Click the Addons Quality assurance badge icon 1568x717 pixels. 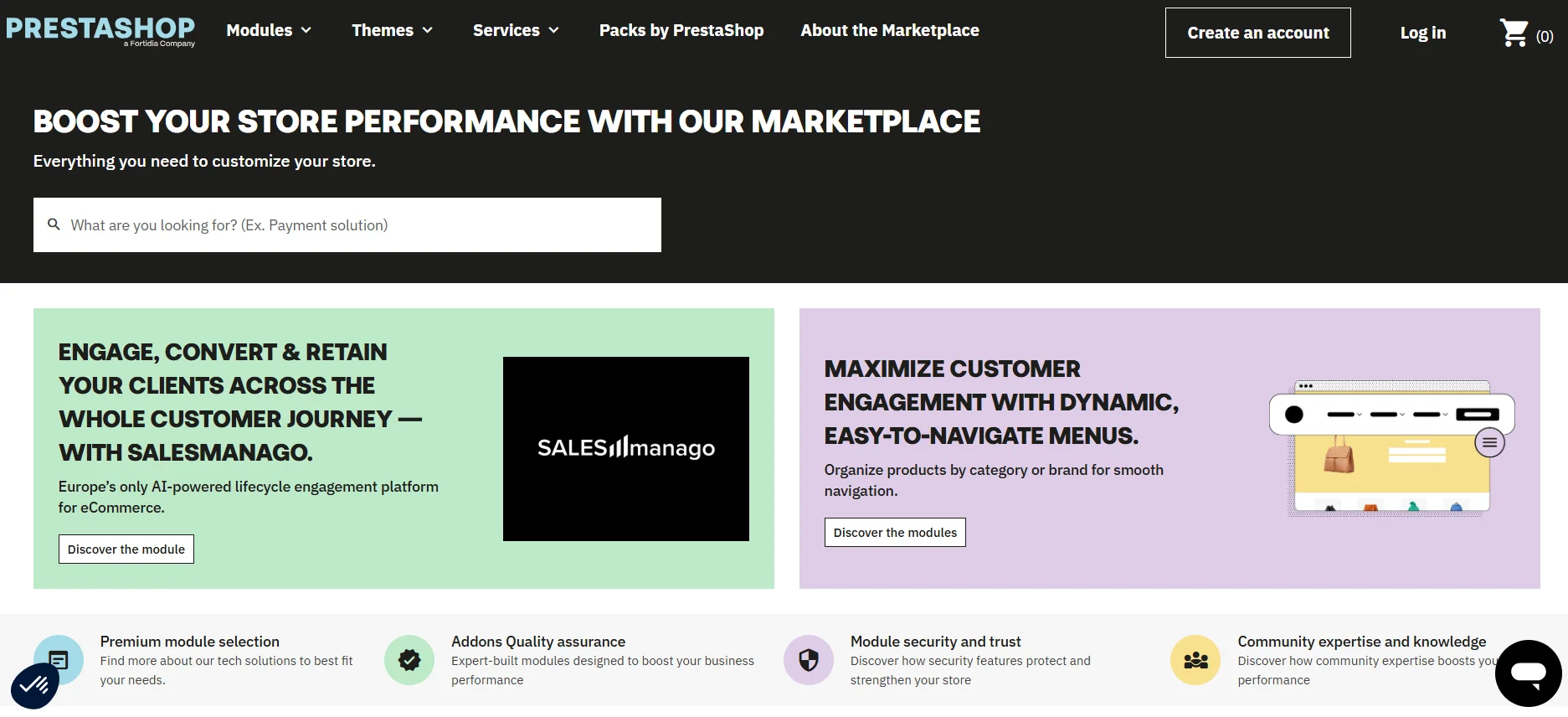pyautogui.click(x=409, y=660)
